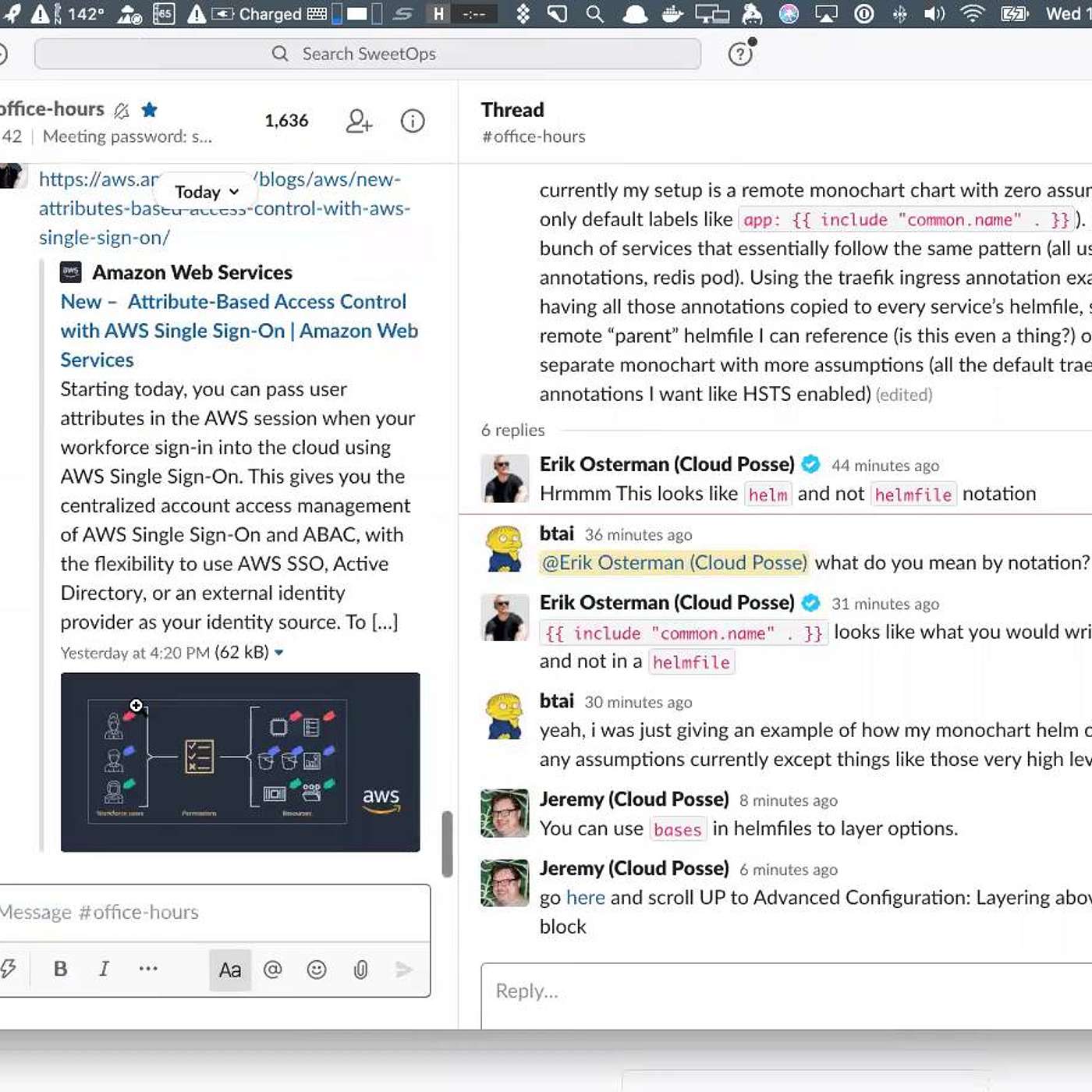The image size is (1092, 1092).
Task: Expand attachment options arrow next to 62 kB
Action: click(279, 653)
